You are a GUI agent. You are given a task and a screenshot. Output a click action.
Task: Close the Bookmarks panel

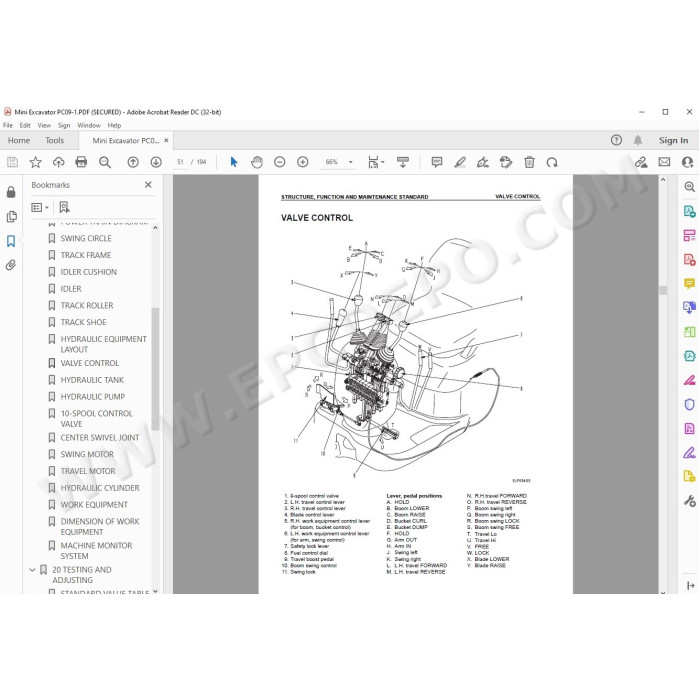point(148,184)
